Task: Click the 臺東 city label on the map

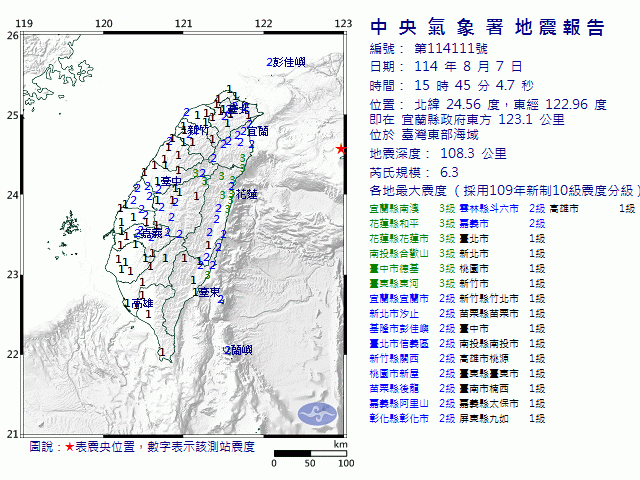Action: (x=207, y=292)
